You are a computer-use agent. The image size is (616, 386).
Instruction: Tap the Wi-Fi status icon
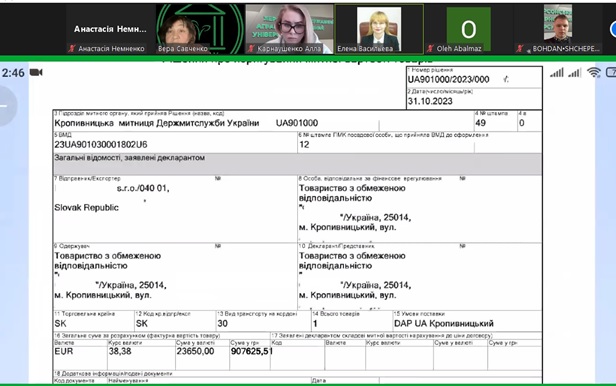[x=594, y=72]
